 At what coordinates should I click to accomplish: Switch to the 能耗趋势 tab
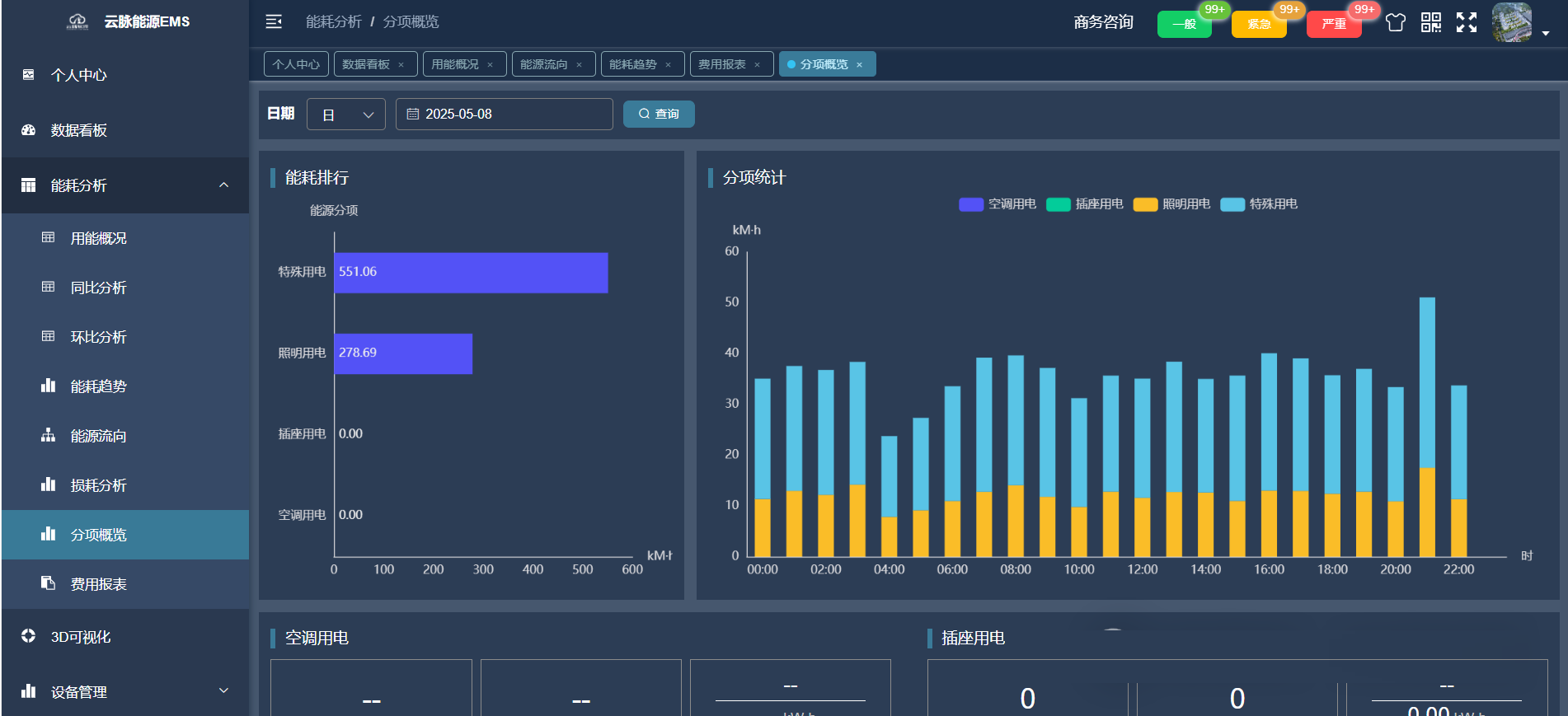(x=633, y=64)
